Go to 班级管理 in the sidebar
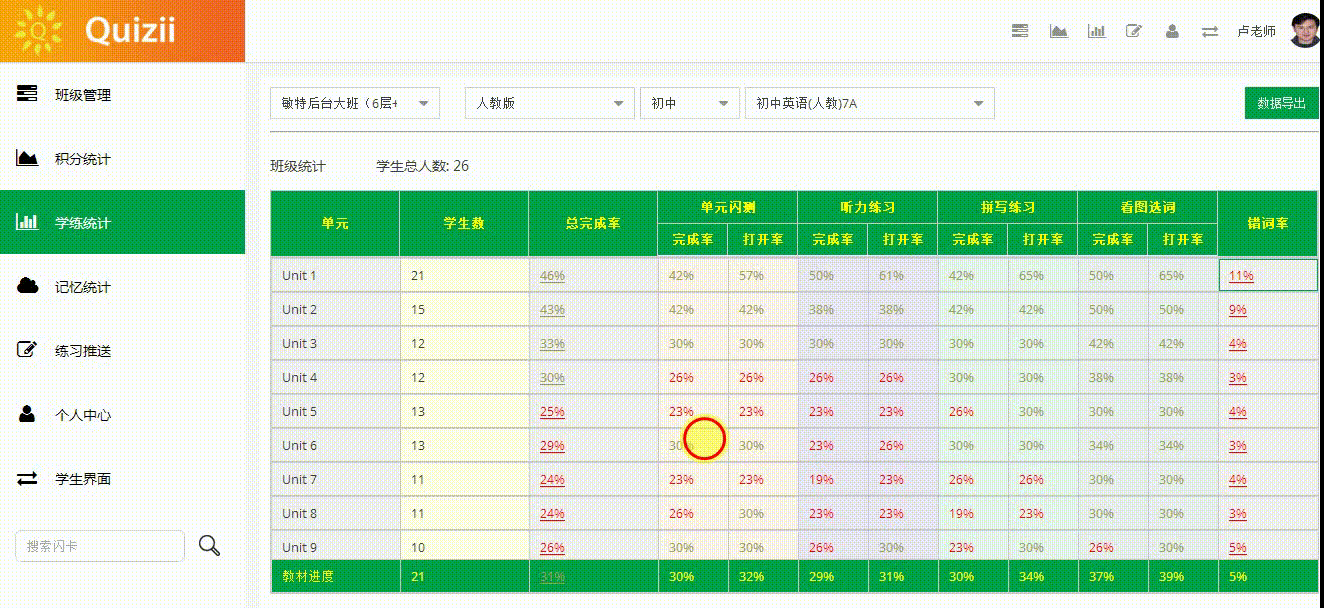The width and height of the screenshot is (1324, 608). (x=83, y=95)
